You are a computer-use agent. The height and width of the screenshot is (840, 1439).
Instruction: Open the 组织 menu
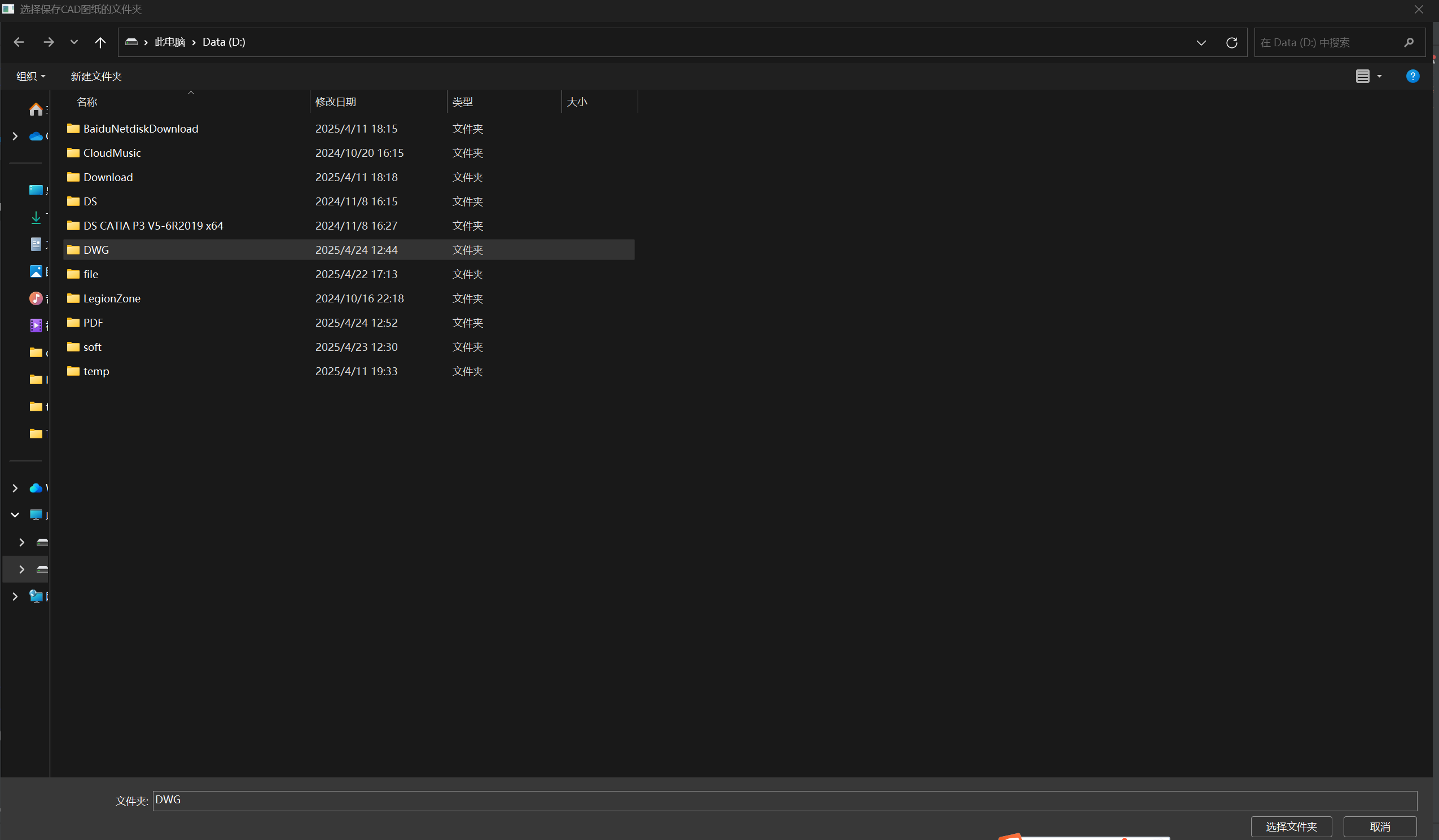[x=31, y=77]
